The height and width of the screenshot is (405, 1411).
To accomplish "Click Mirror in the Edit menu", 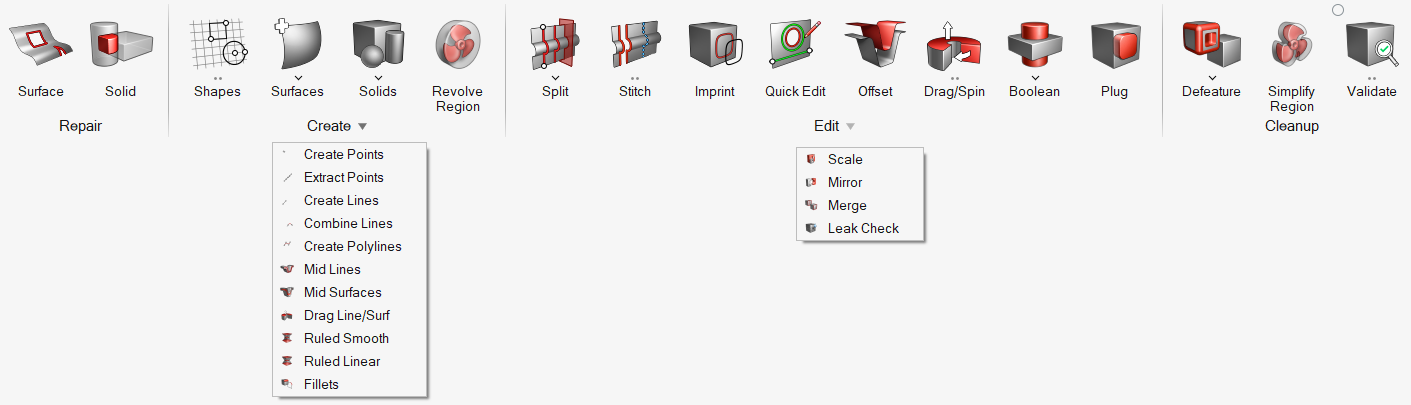I will [x=845, y=182].
